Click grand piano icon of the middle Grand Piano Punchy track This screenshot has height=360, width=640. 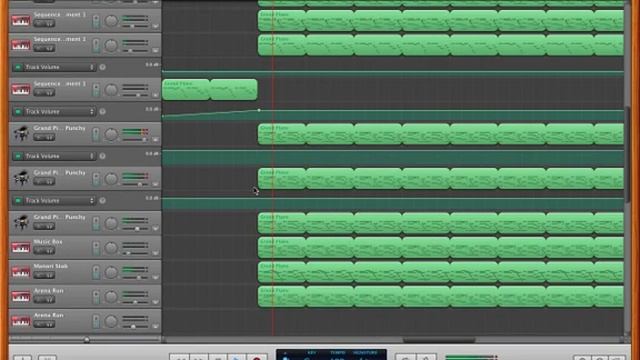click(x=21, y=178)
